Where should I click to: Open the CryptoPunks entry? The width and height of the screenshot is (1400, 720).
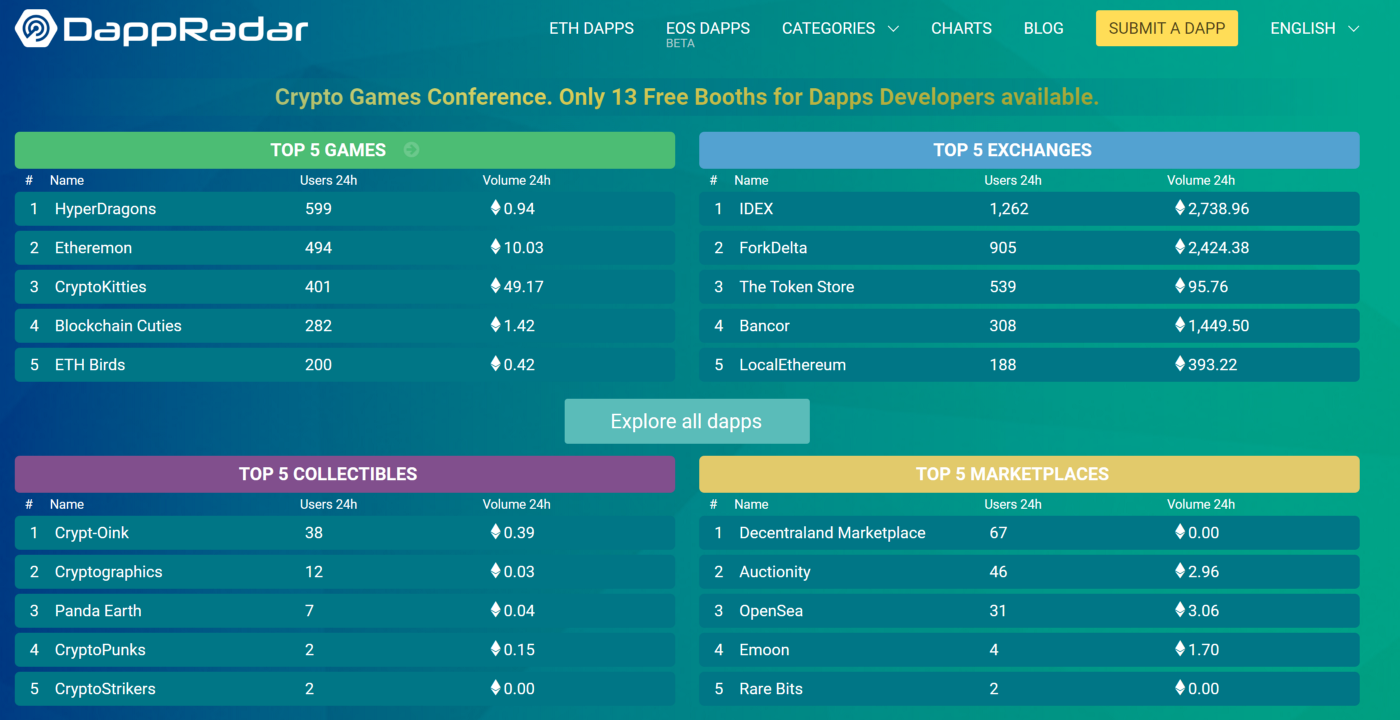pos(345,650)
